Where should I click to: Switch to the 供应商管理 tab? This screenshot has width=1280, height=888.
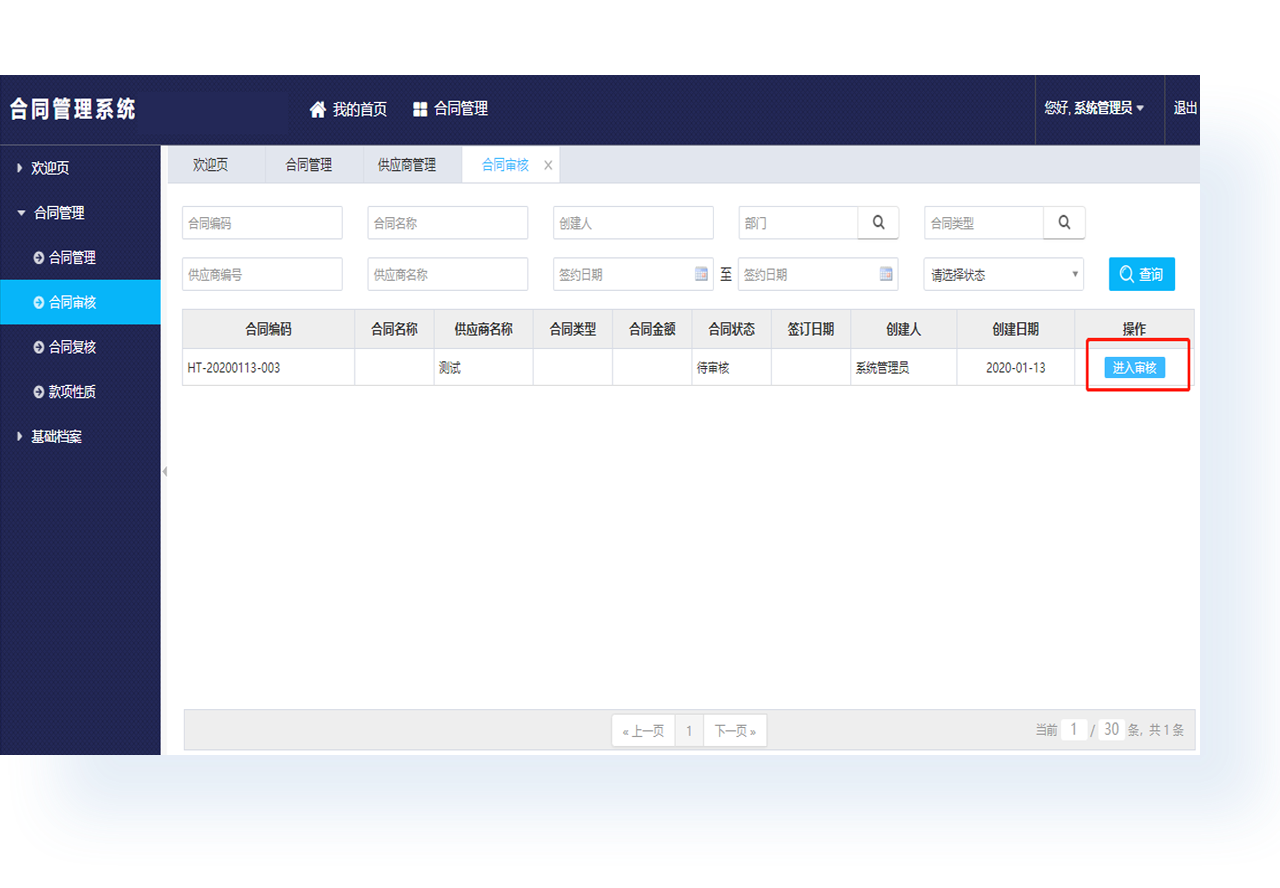tap(406, 165)
